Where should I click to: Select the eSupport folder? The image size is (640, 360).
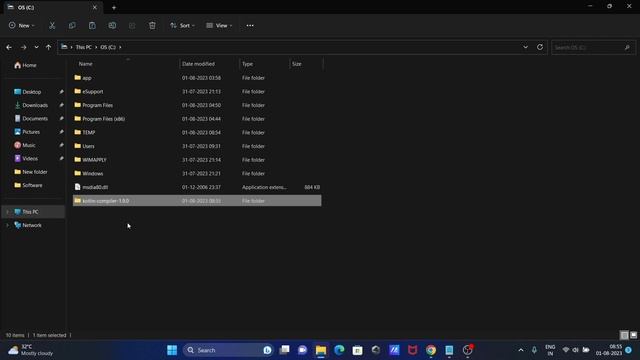point(197,91)
